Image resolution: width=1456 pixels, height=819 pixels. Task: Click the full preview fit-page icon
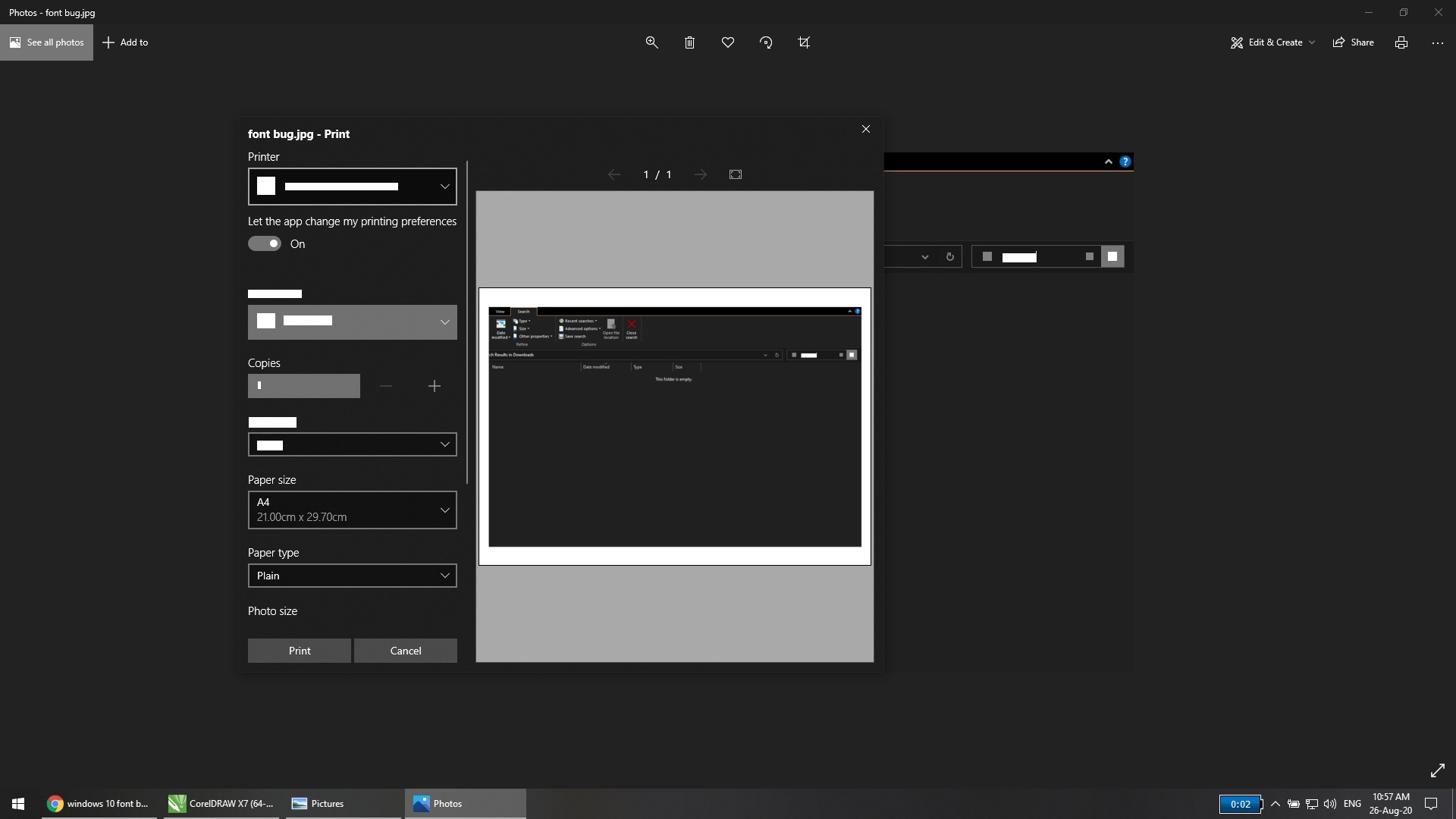736,174
